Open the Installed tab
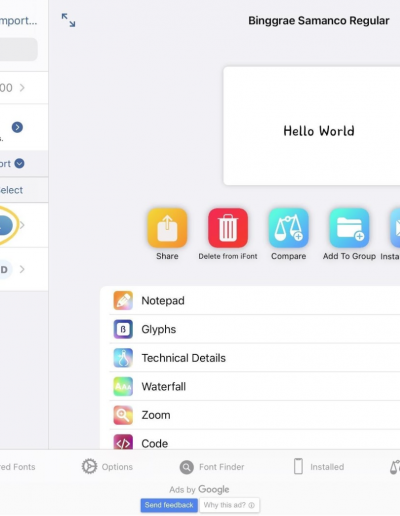400x516 pixels. coord(319,466)
